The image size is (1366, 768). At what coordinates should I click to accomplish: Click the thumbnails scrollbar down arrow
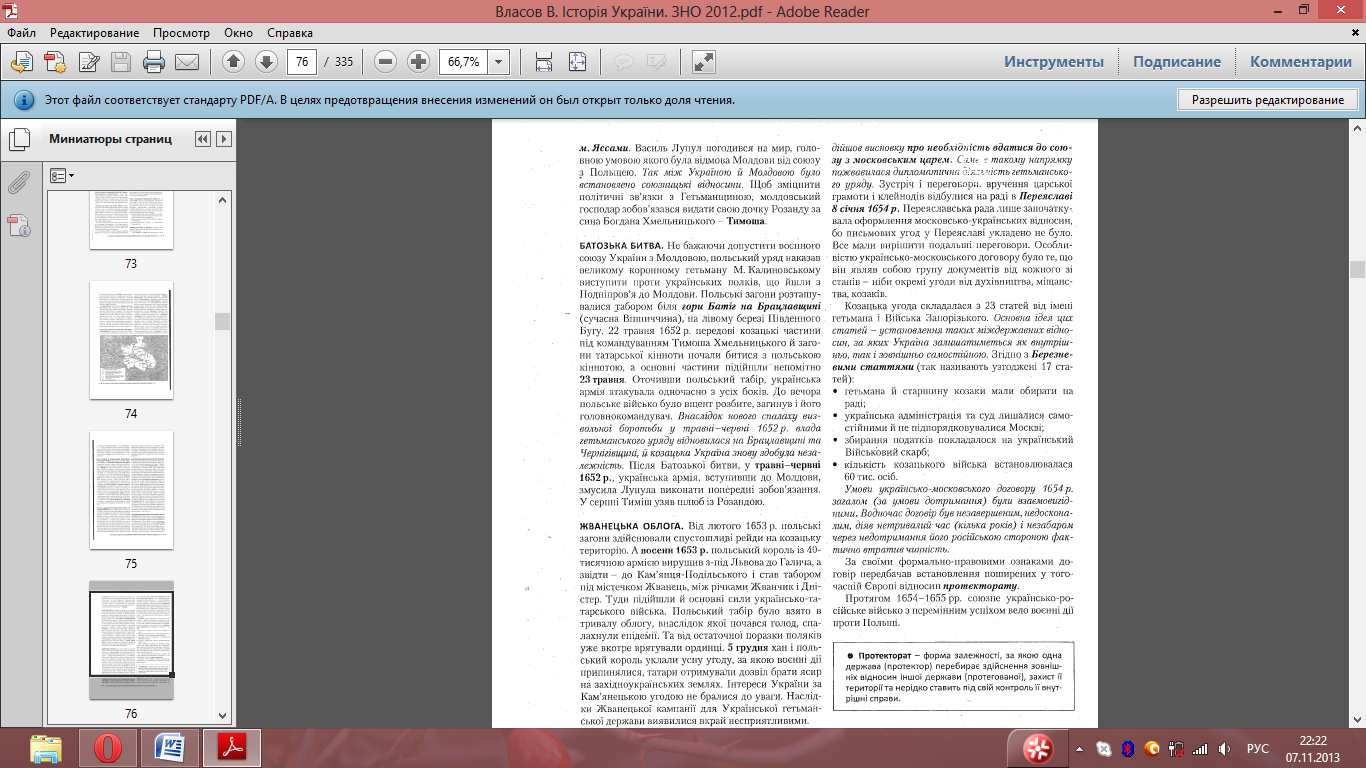(x=223, y=718)
